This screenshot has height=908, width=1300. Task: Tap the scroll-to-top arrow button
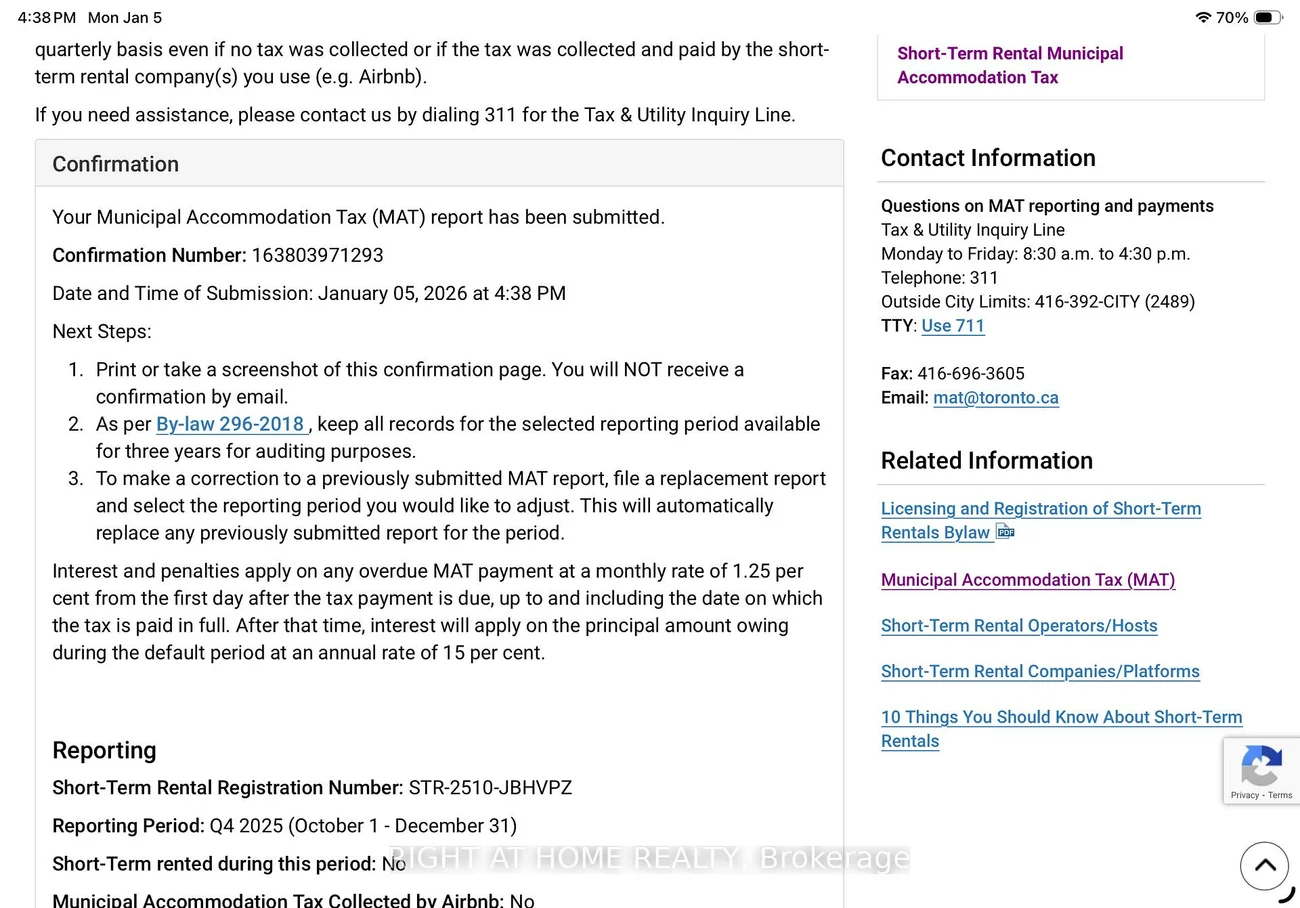click(1264, 866)
